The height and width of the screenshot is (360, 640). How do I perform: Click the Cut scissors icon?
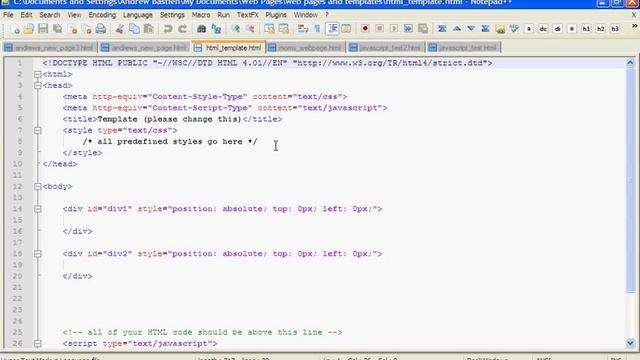click(120, 29)
